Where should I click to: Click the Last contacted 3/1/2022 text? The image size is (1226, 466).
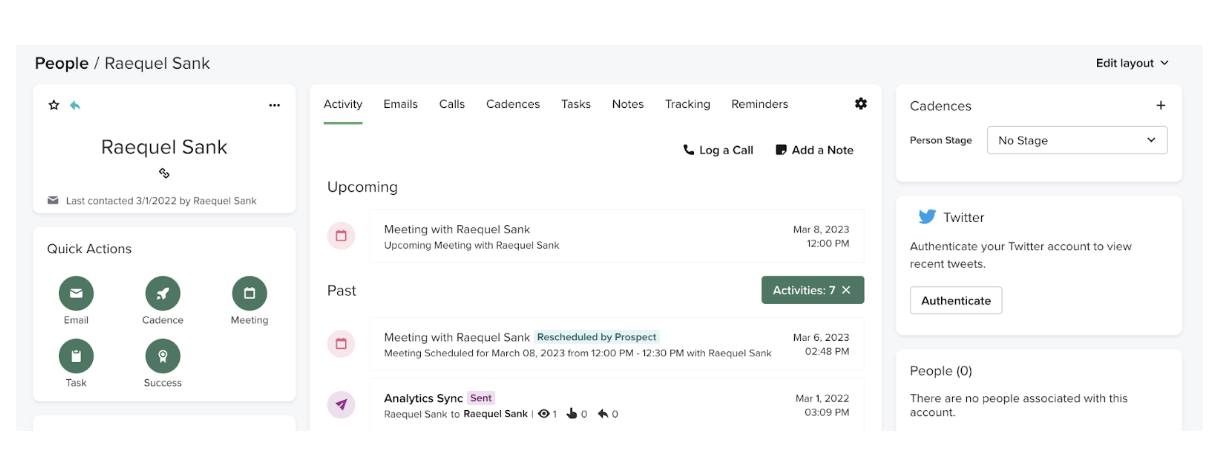coord(161,201)
